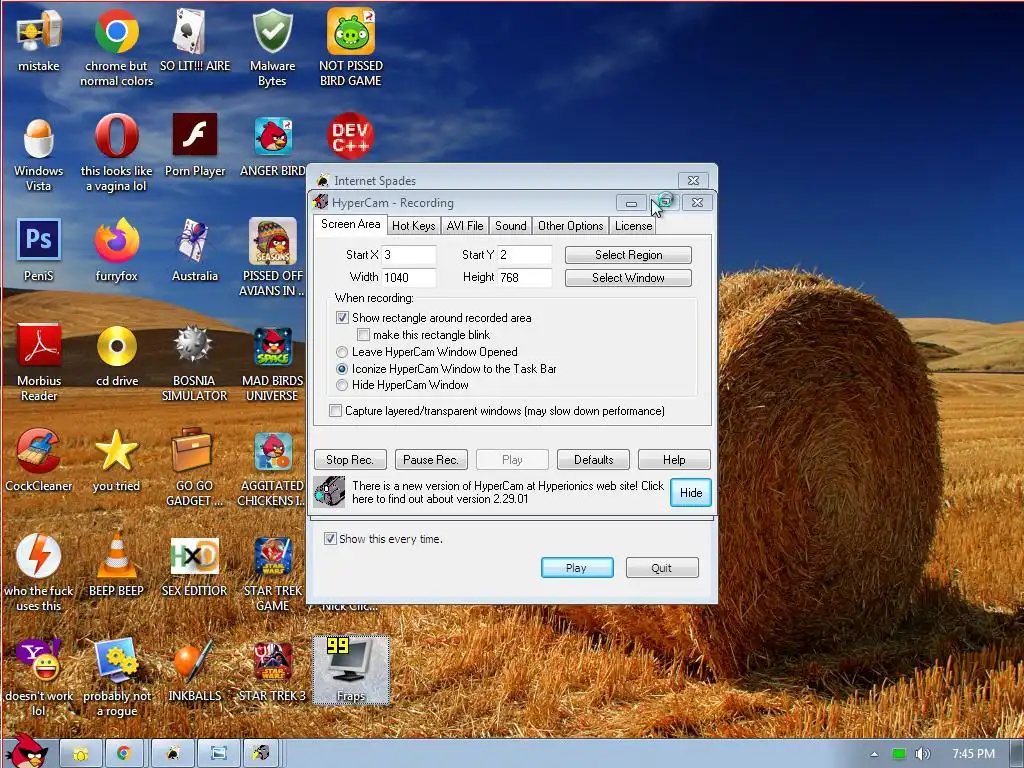Go to the Other Options tab
1024x768 pixels.
pyautogui.click(x=571, y=225)
